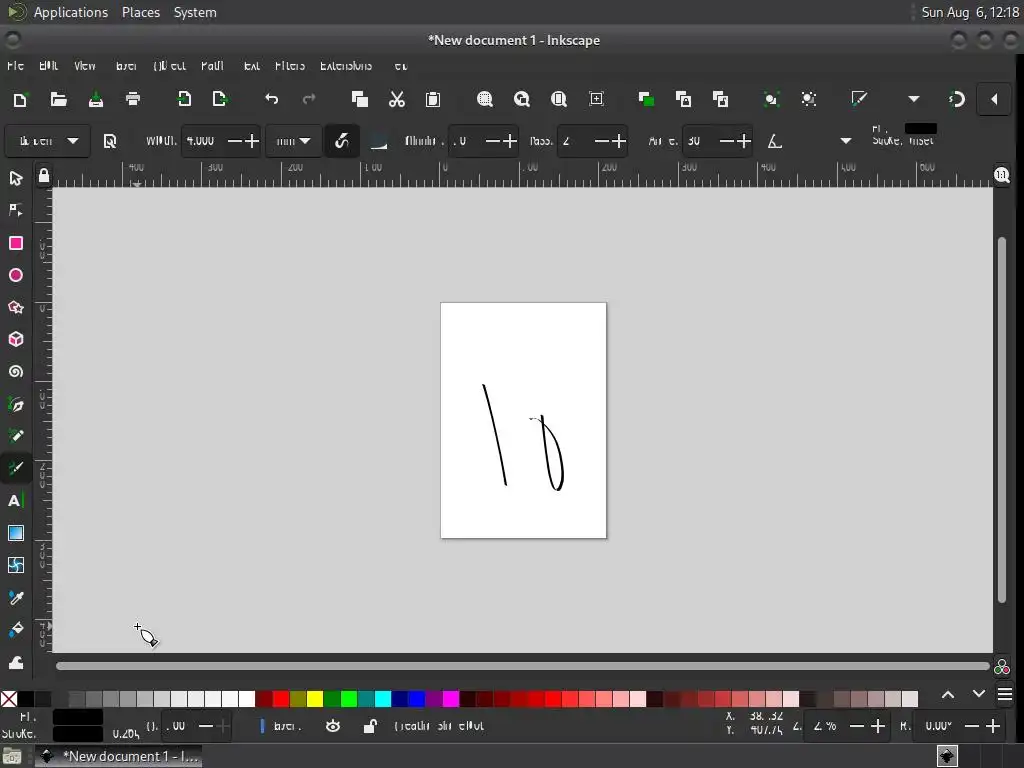This screenshot has height=768, width=1024.
Task: Open the Extensions menu
Action: [x=346, y=66]
